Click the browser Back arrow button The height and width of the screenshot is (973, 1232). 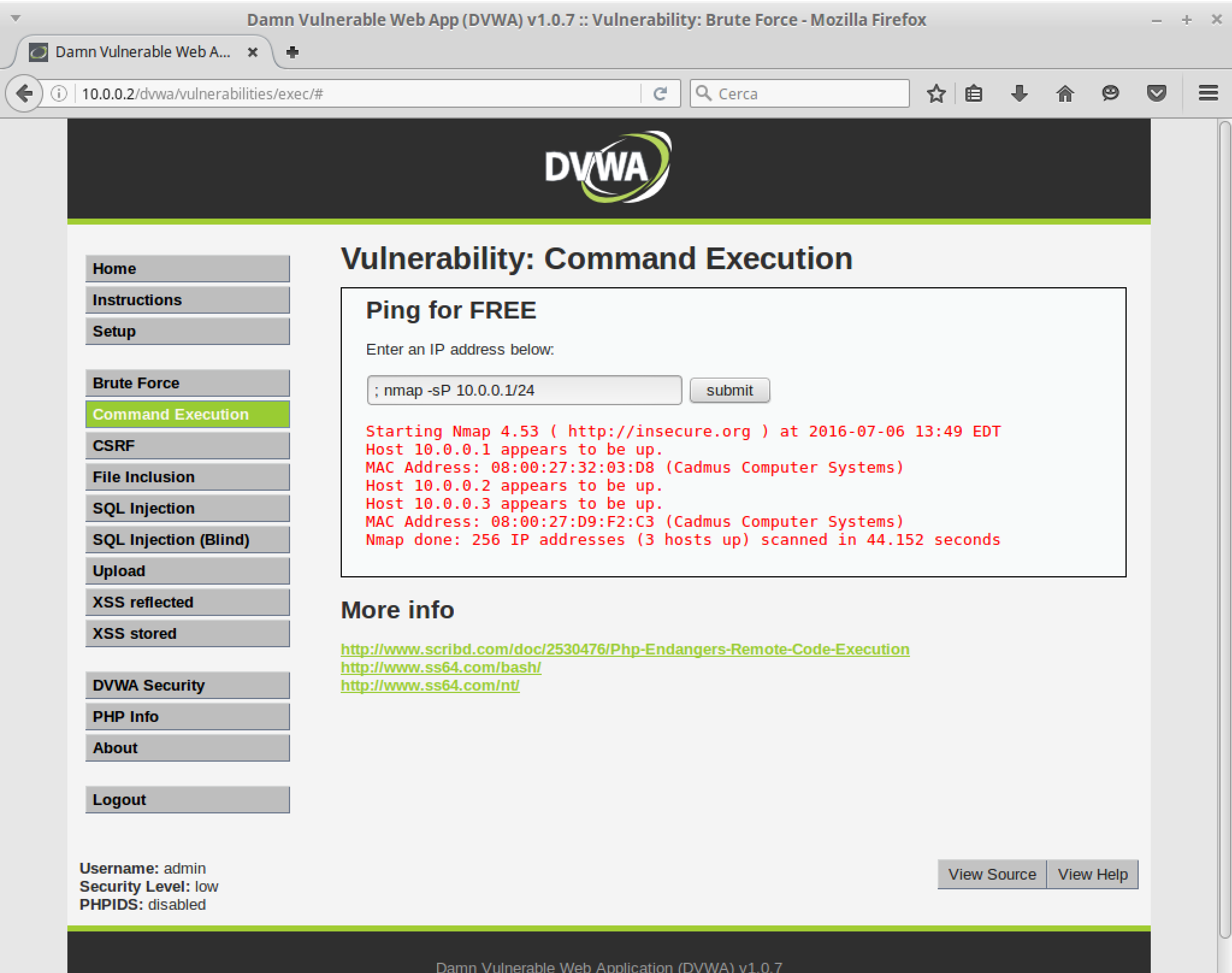coord(24,93)
